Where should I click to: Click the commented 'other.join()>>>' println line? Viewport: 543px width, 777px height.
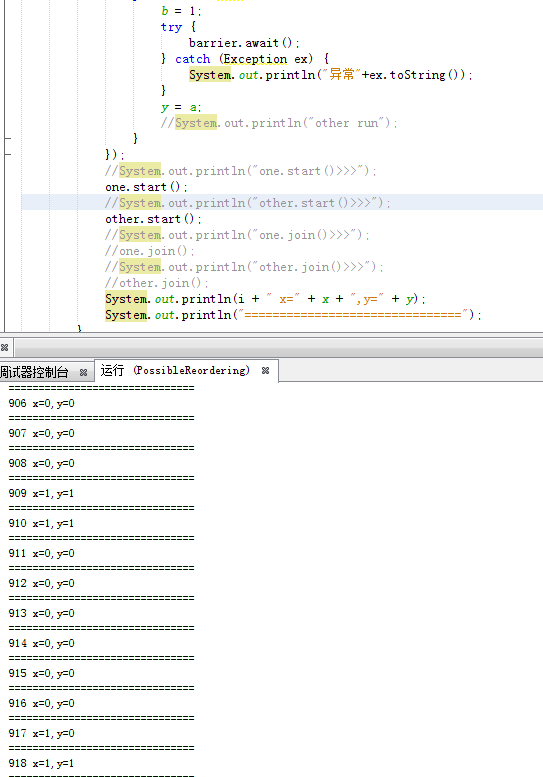pos(244,267)
